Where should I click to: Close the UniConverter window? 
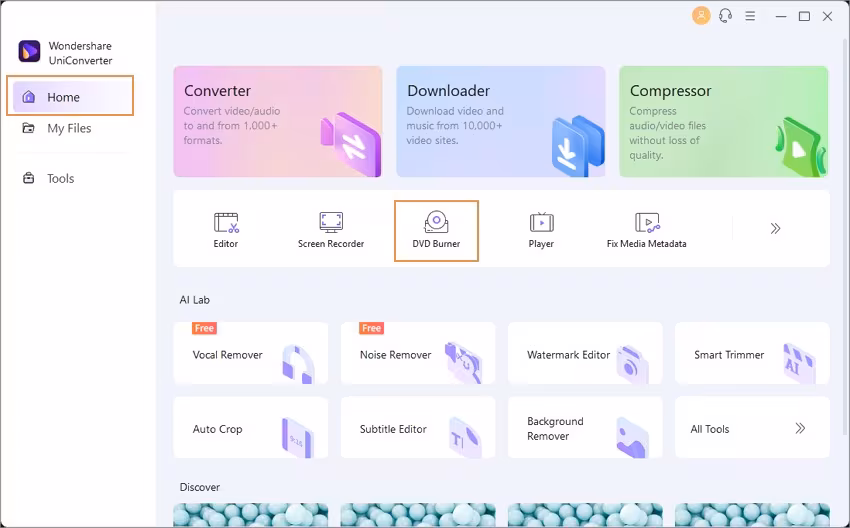(x=827, y=16)
